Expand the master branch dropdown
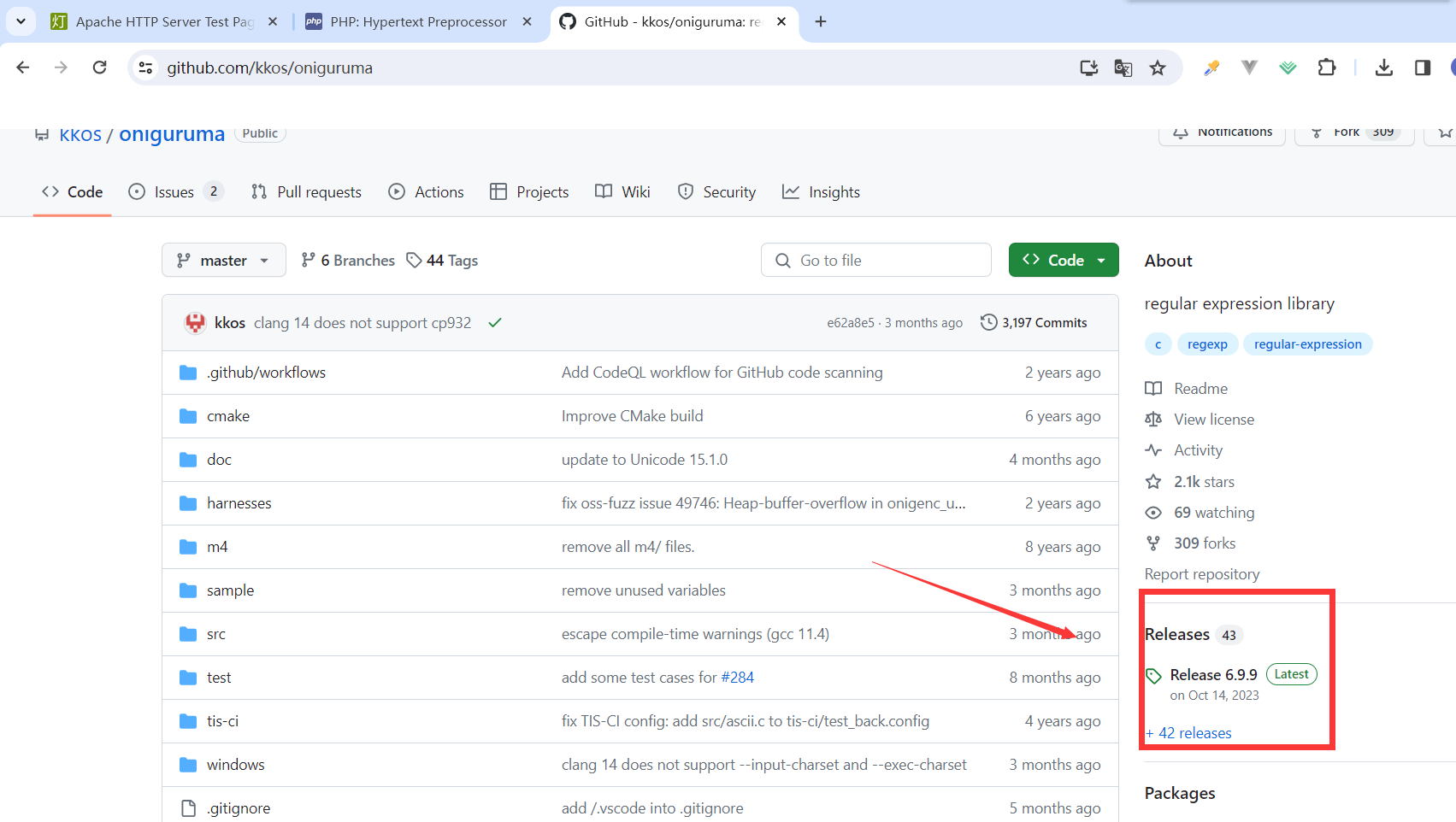Image resolution: width=1456 pixels, height=822 pixels. pyautogui.click(x=222, y=261)
